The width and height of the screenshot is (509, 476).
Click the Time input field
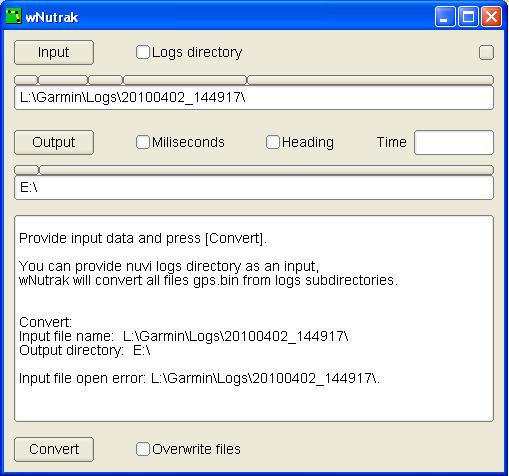click(454, 142)
